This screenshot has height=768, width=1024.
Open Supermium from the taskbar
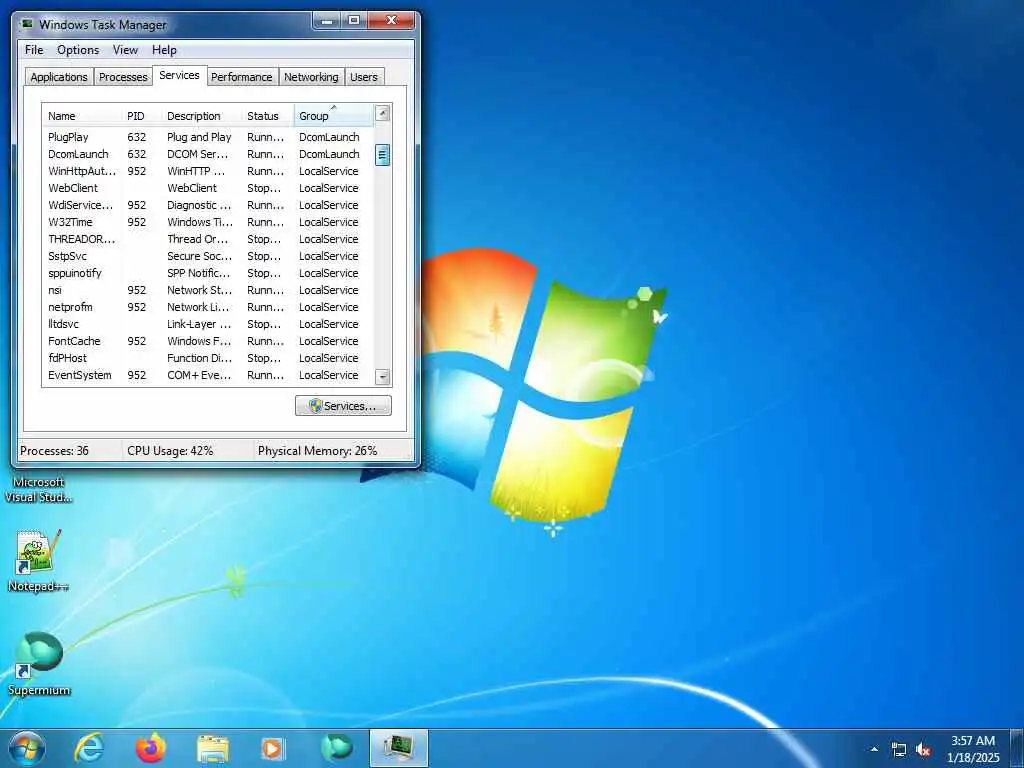[337, 748]
